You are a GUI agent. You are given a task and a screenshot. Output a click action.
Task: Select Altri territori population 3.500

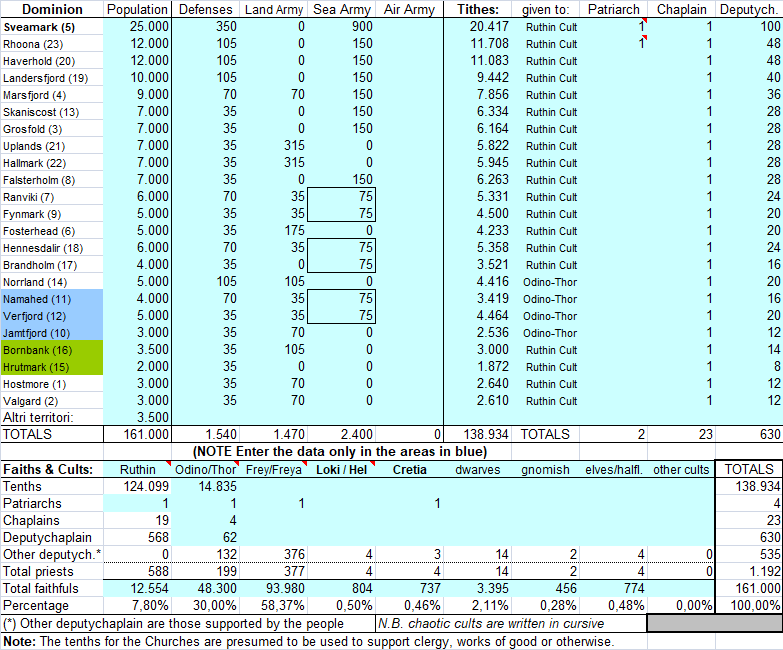(x=137, y=417)
